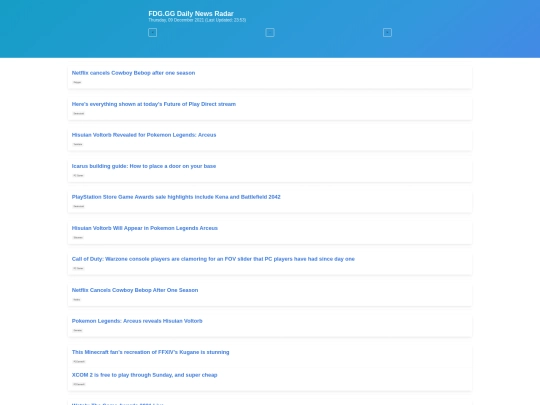This screenshot has height=405, width=540.
Task: Click source tag under PlayStation Store Game Awards headline
Action: (x=79, y=206)
